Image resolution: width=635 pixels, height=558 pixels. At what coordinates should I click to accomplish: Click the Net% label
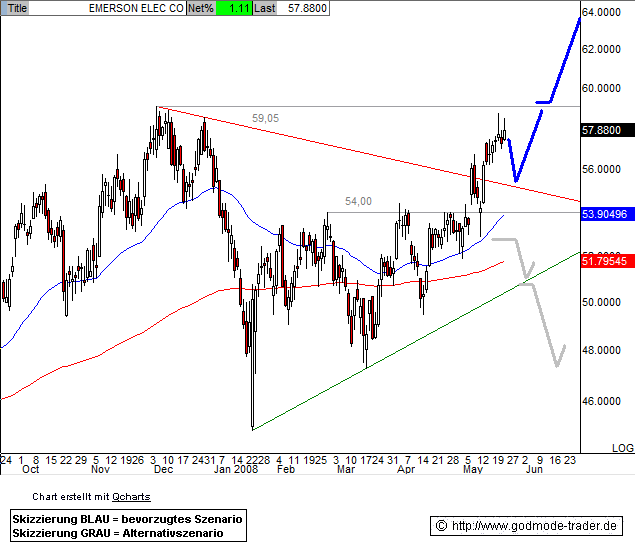tap(201, 8)
